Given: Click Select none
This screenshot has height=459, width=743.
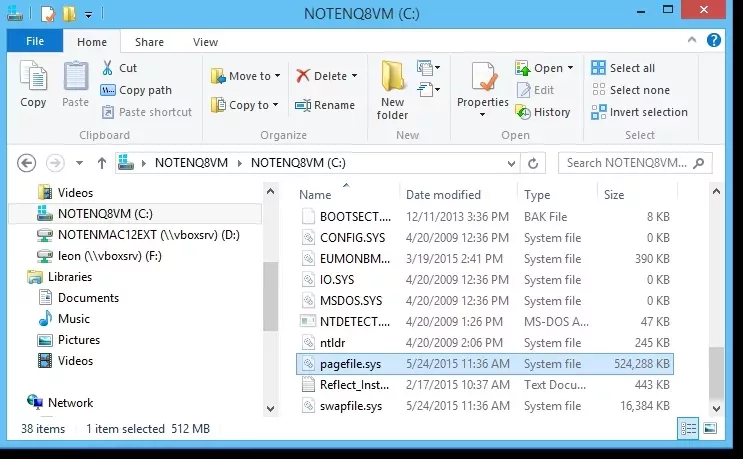Looking at the screenshot, I should (630, 90).
